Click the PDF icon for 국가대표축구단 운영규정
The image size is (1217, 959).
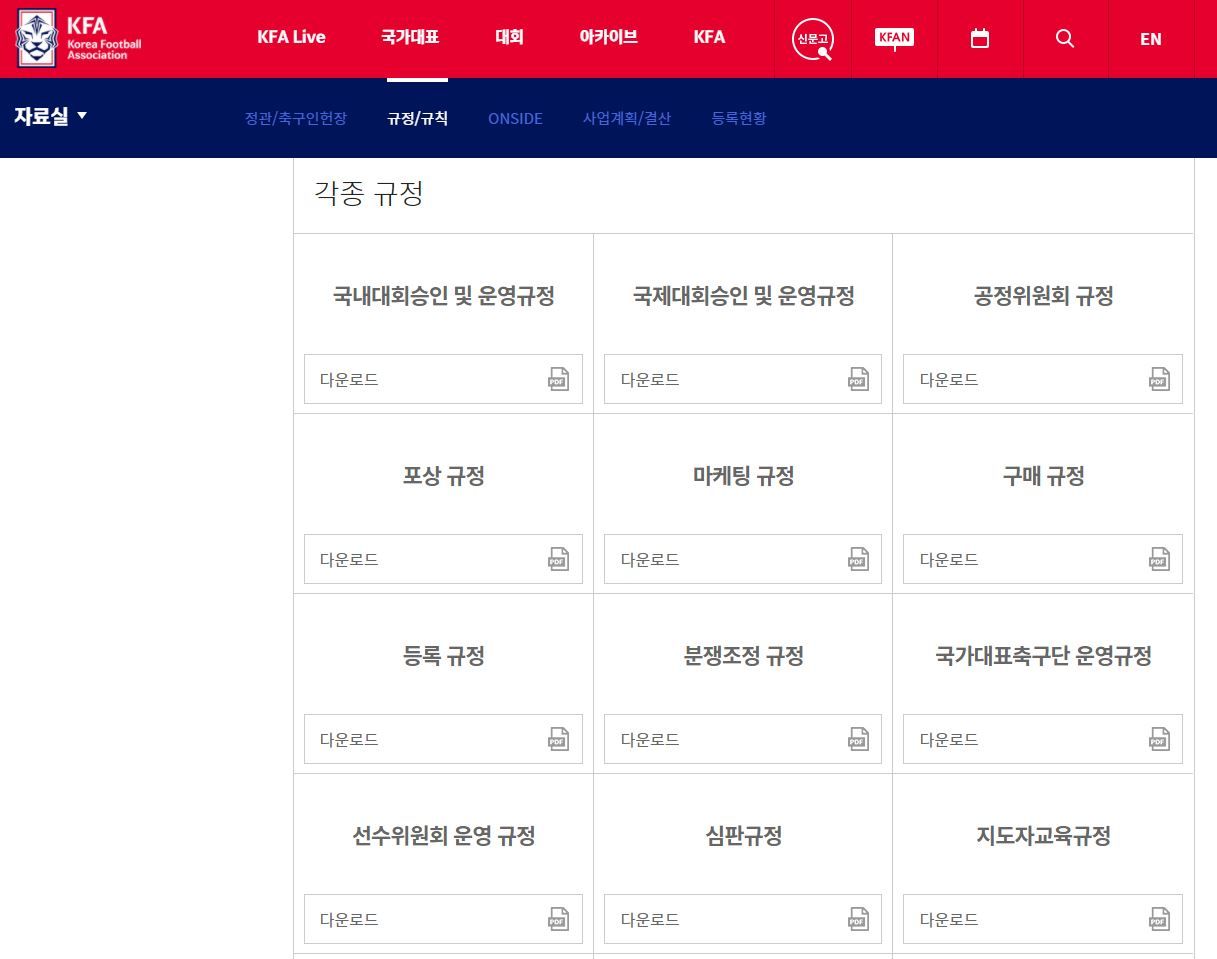click(x=1159, y=739)
